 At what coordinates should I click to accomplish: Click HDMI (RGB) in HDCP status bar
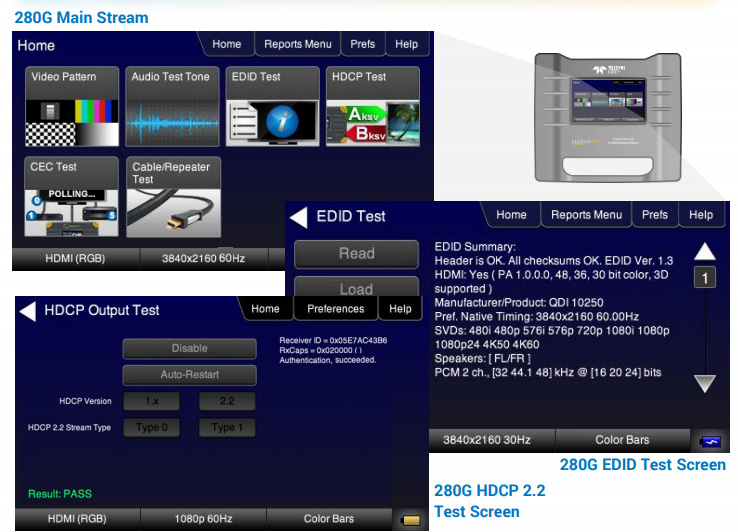pyautogui.click(x=77, y=519)
